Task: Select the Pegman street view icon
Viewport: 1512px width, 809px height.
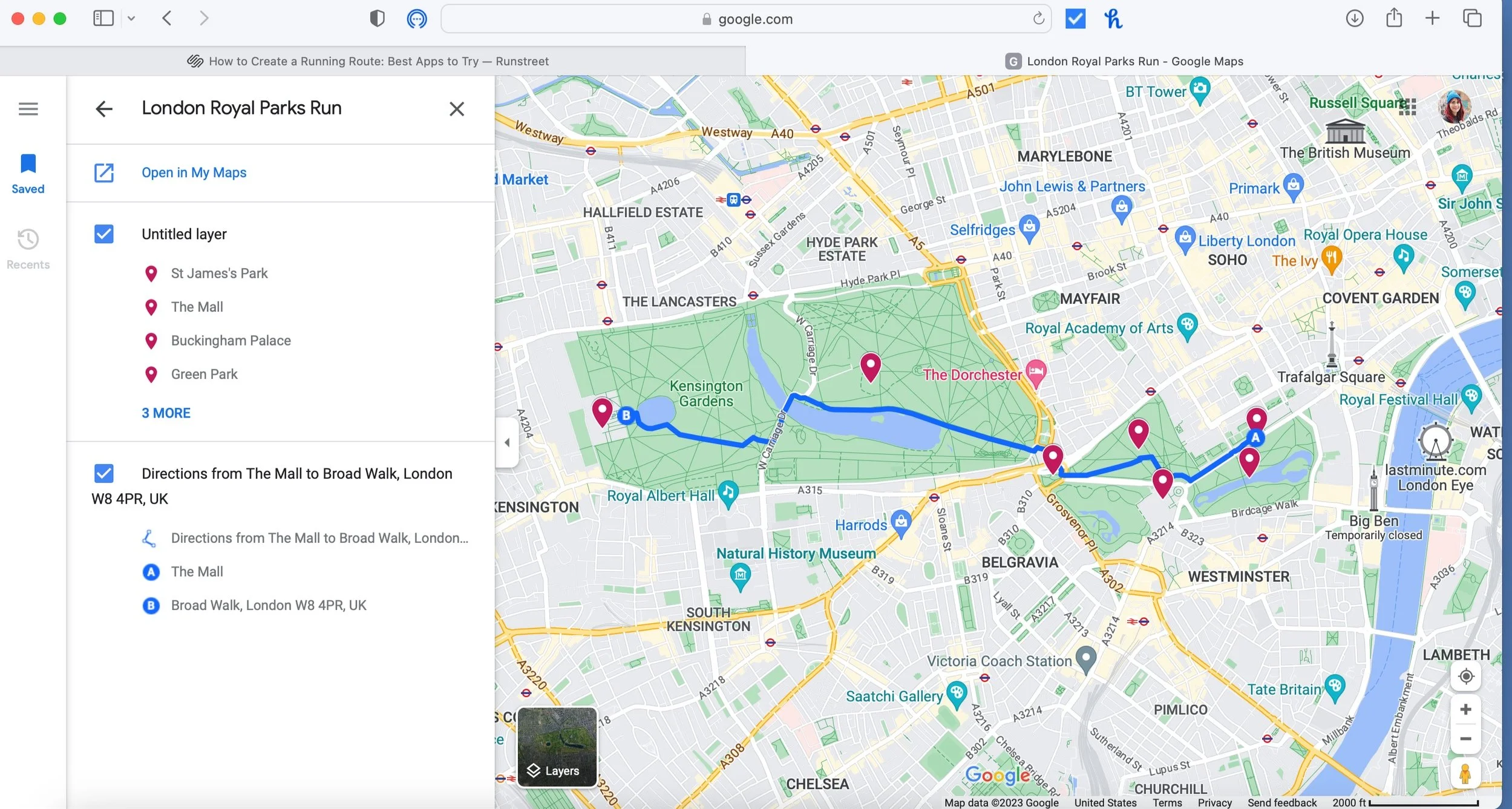Action: coord(1467,773)
